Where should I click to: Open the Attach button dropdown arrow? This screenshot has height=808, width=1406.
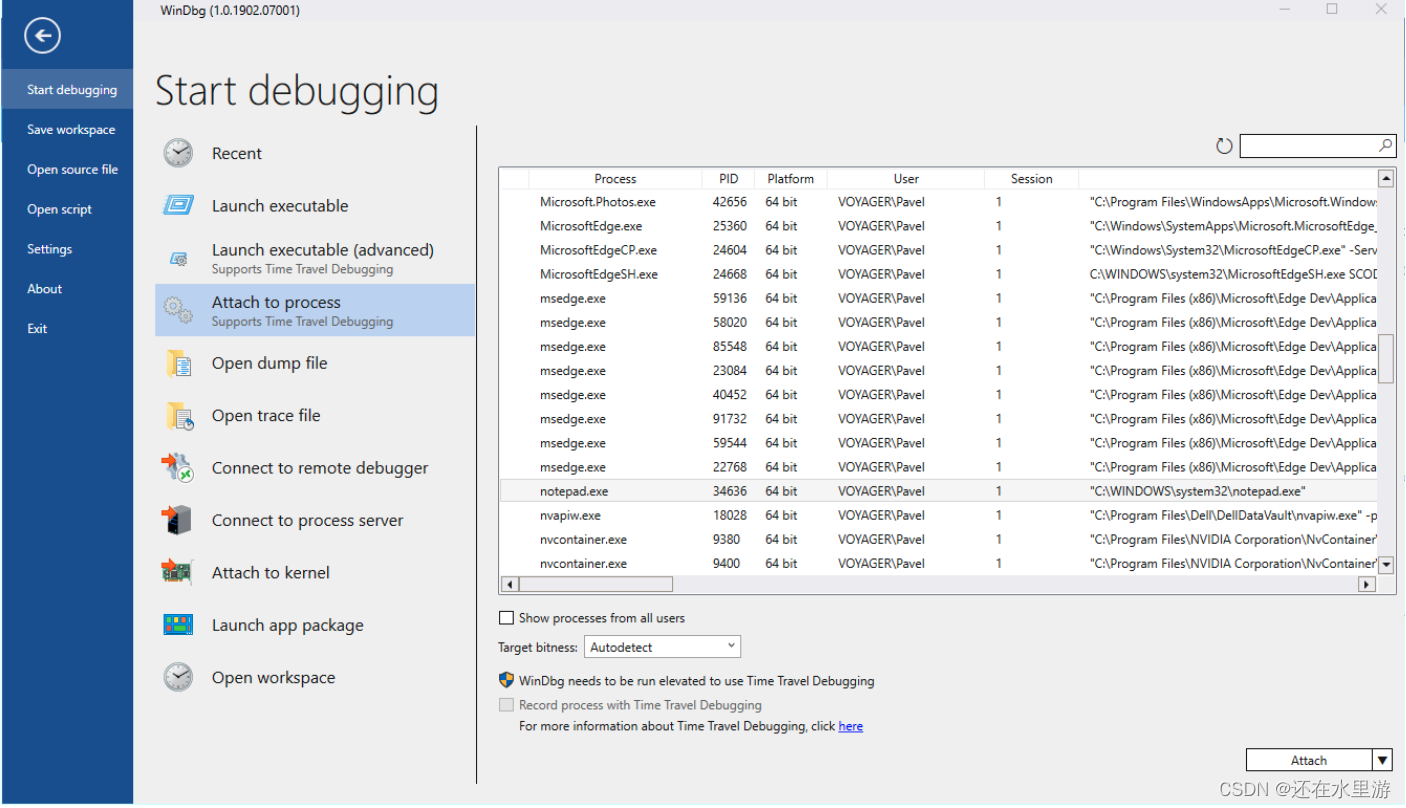pyautogui.click(x=1383, y=760)
